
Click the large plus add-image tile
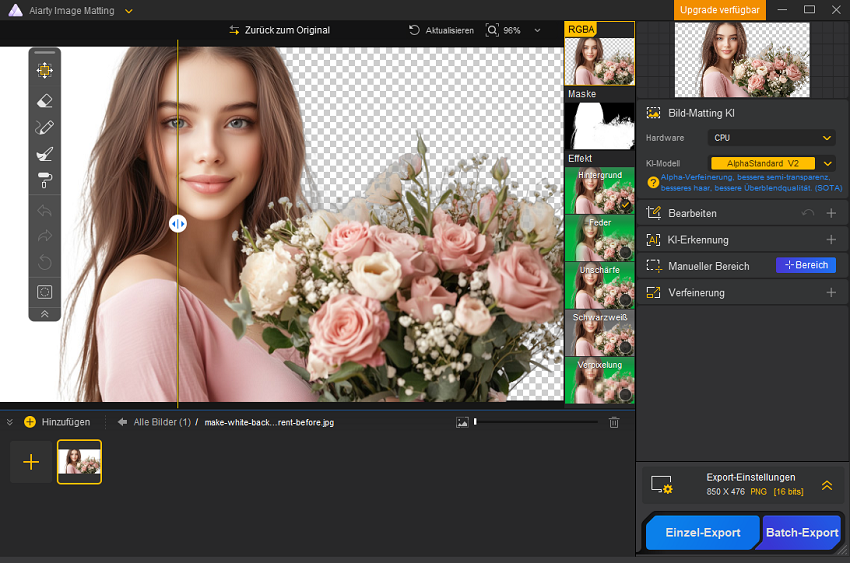[x=31, y=462]
